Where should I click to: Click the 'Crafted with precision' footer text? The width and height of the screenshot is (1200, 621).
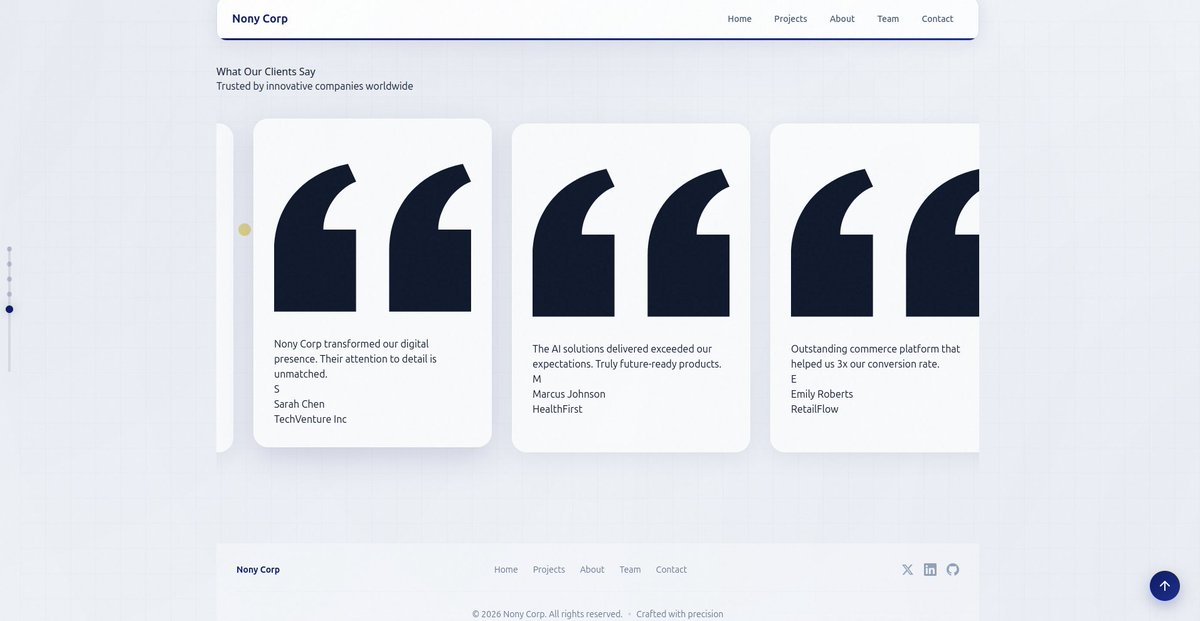pyautogui.click(x=680, y=614)
